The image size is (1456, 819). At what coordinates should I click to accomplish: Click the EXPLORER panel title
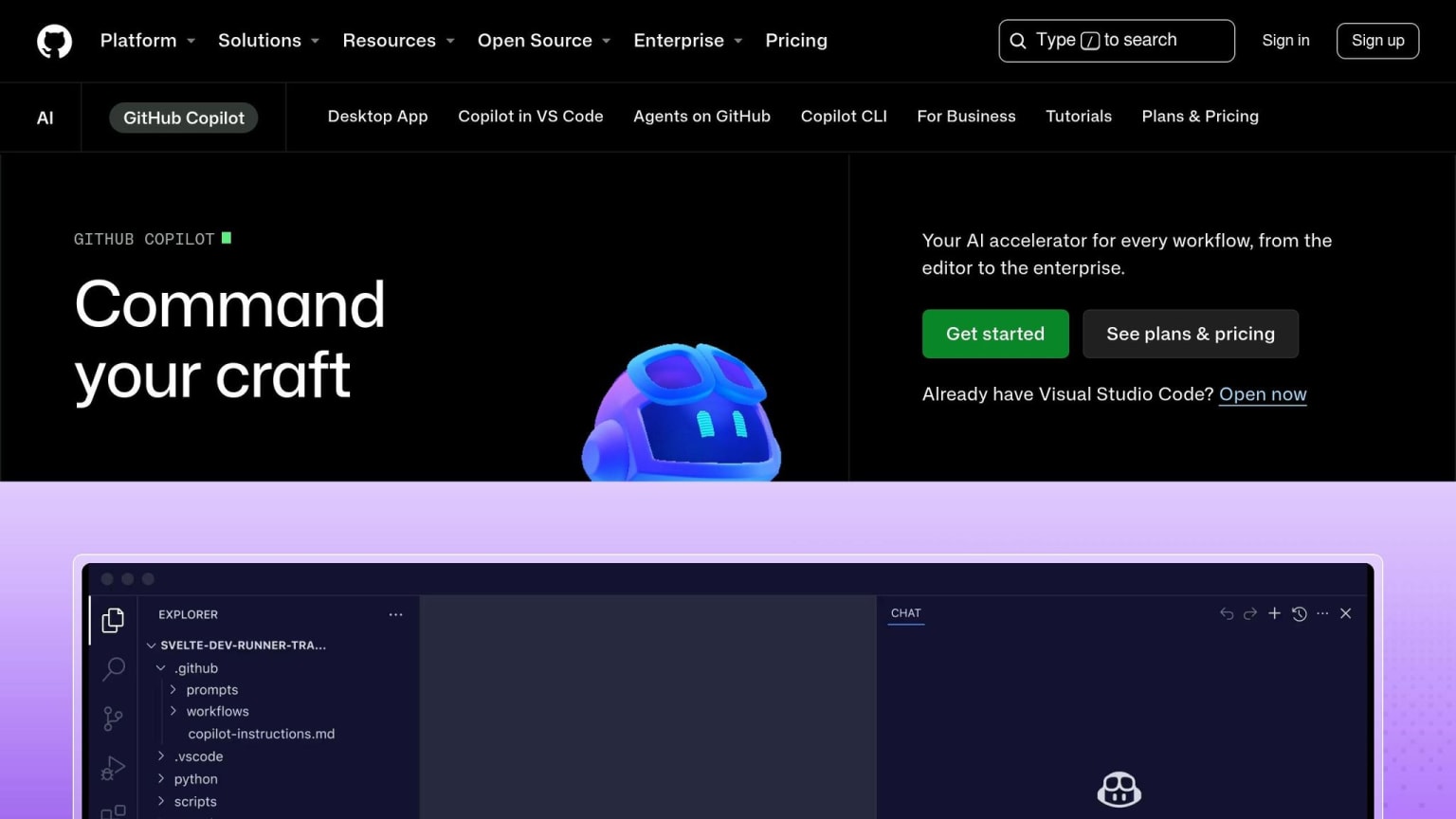click(x=188, y=614)
